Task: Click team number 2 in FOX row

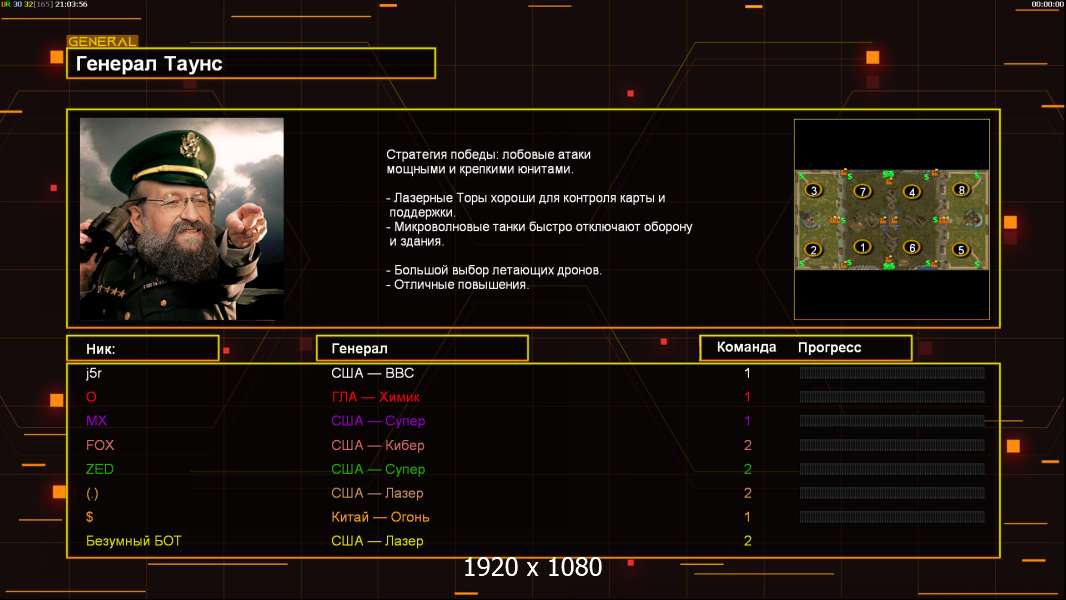Action: click(x=747, y=445)
